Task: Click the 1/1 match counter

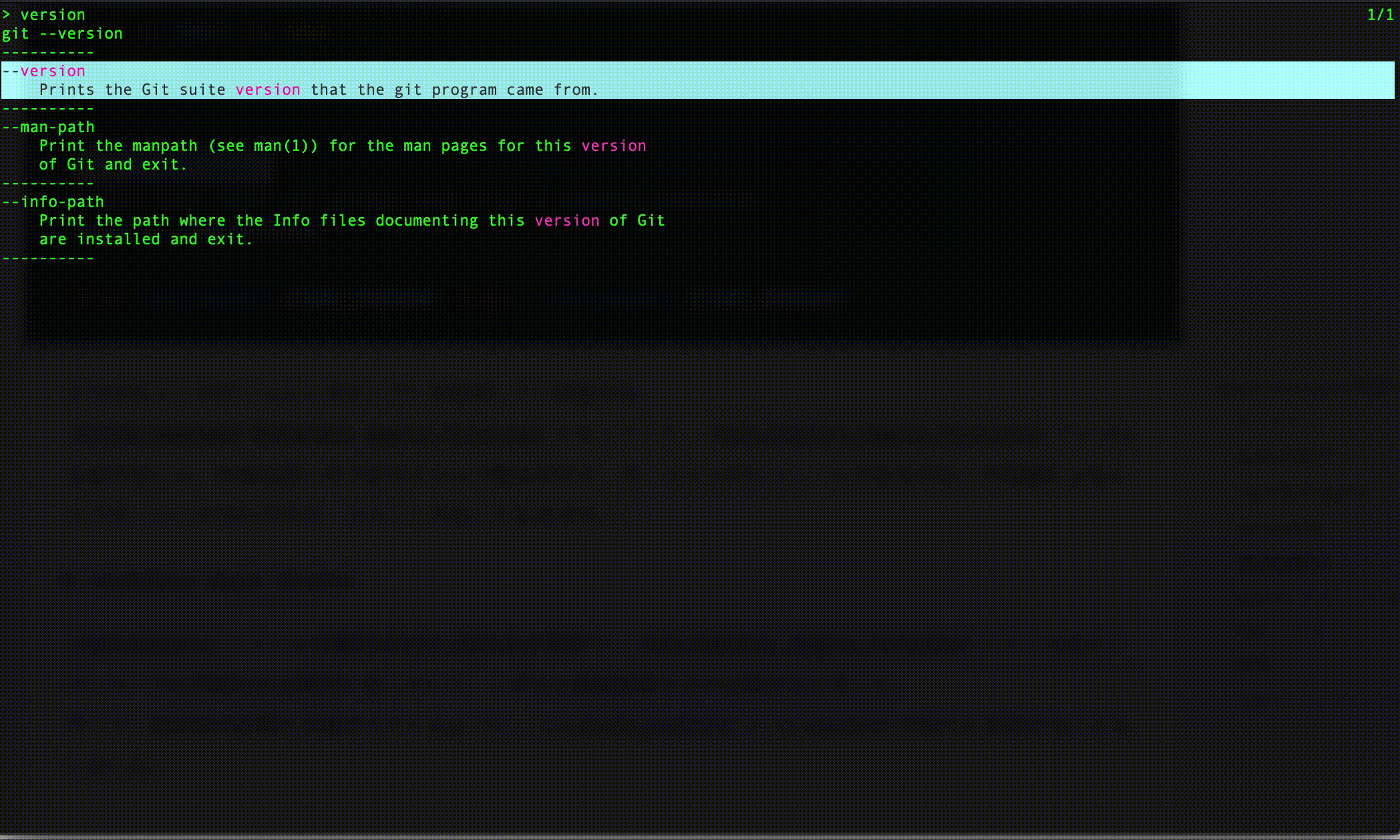Action: coord(1380,15)
